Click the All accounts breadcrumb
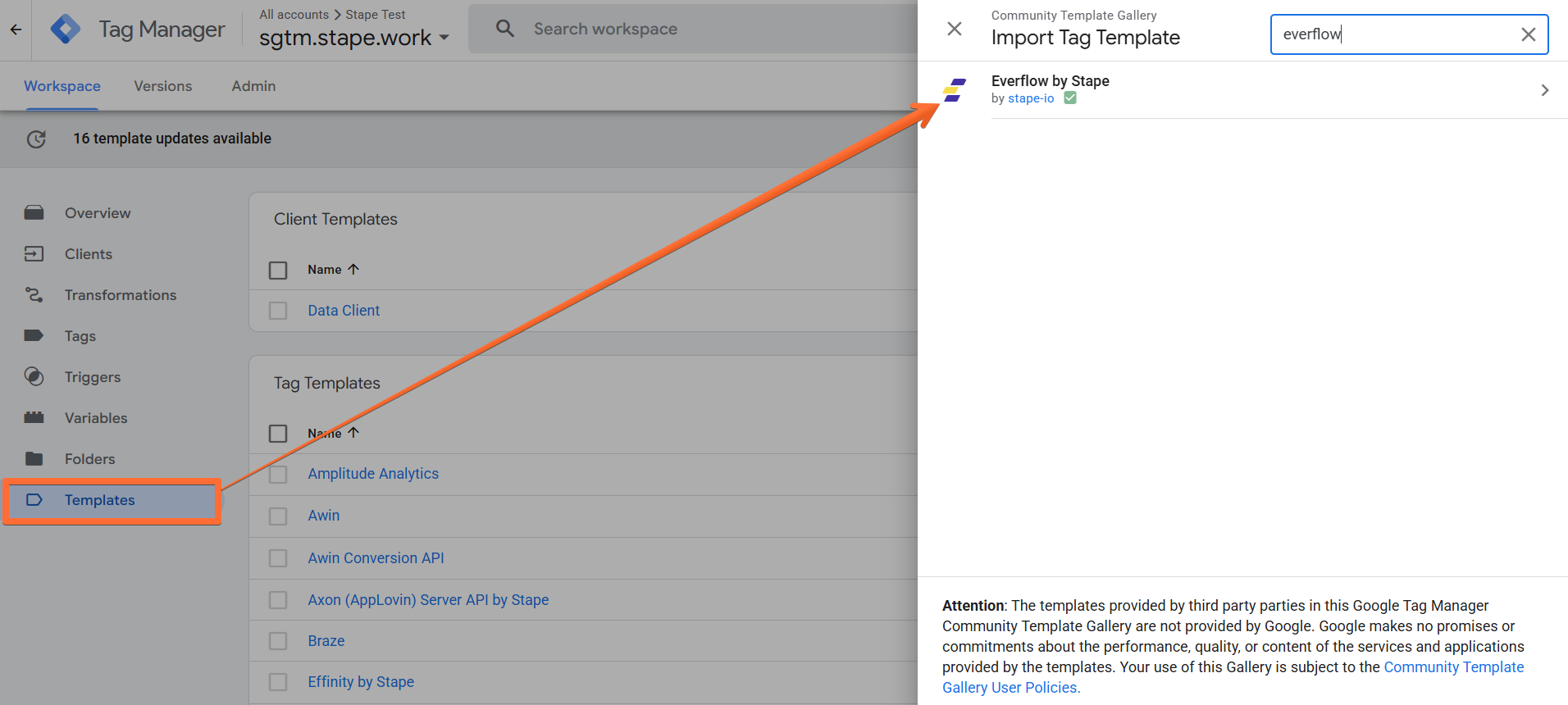 click(294, 15)
